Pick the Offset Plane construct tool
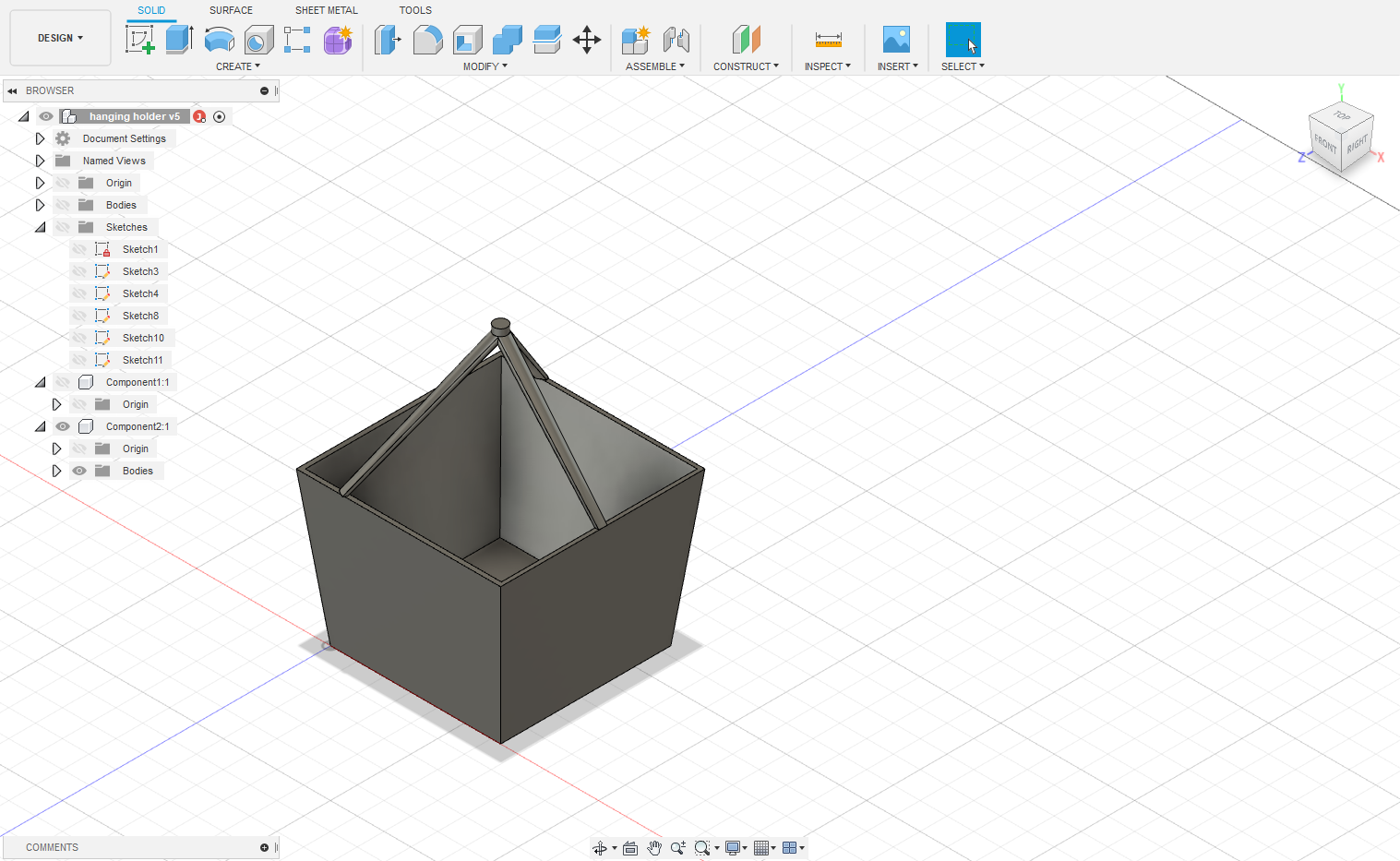 (x=746, y=40)
